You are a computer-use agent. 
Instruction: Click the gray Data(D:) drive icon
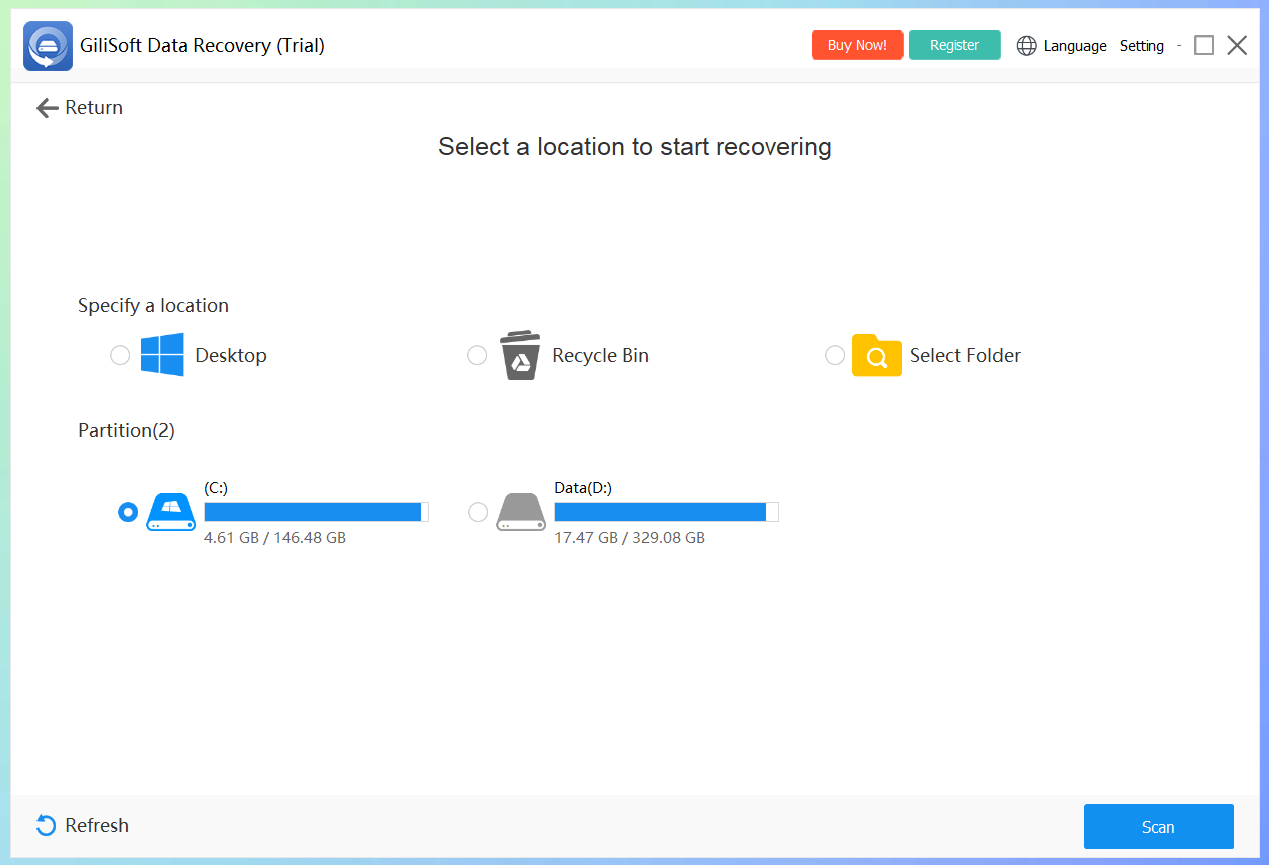coord(522,512)
